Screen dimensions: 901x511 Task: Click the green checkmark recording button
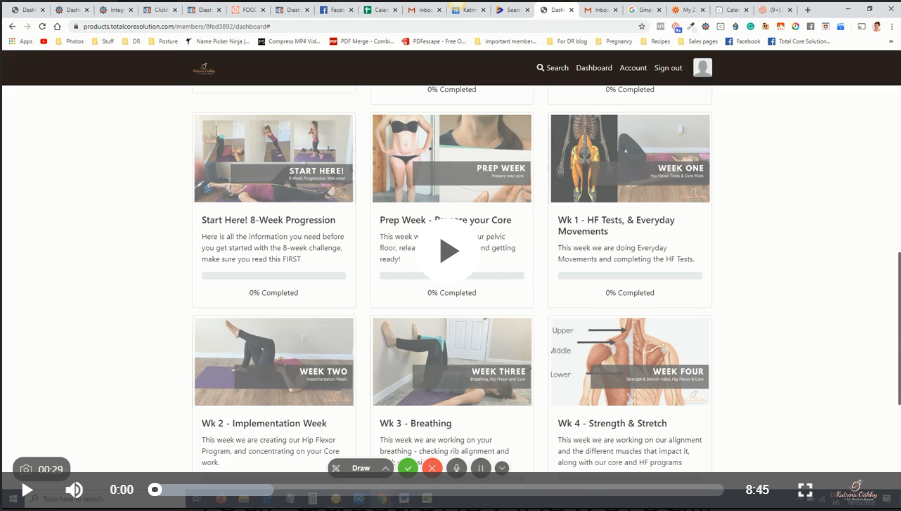click(407, 467)
